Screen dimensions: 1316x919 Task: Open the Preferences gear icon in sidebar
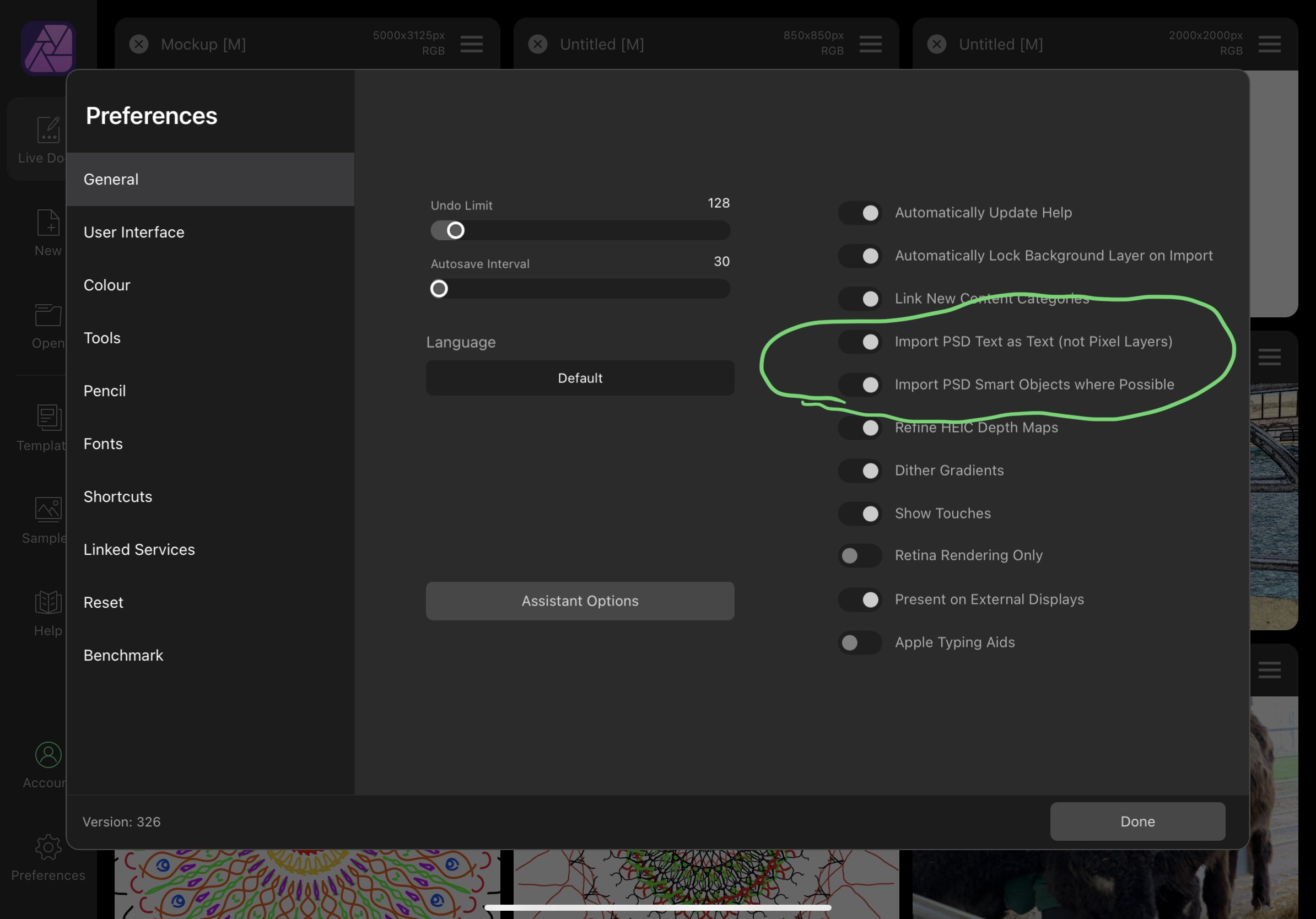[x=48, y=847]
